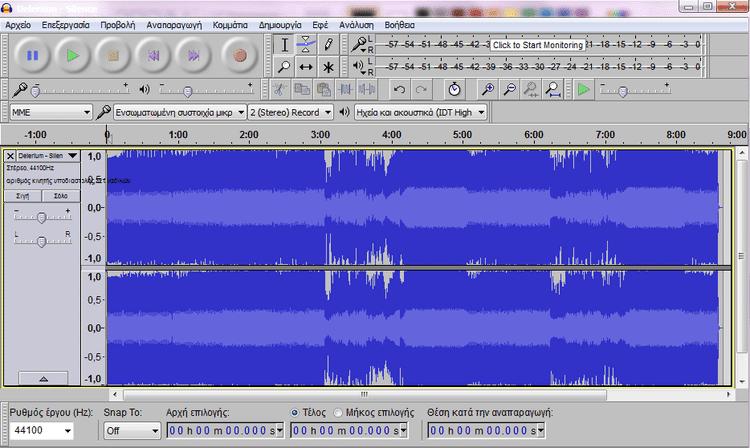Click the Paste icon in edit toolbar
This screenshot has height=448, width=750.
click(x=324, y=89)
